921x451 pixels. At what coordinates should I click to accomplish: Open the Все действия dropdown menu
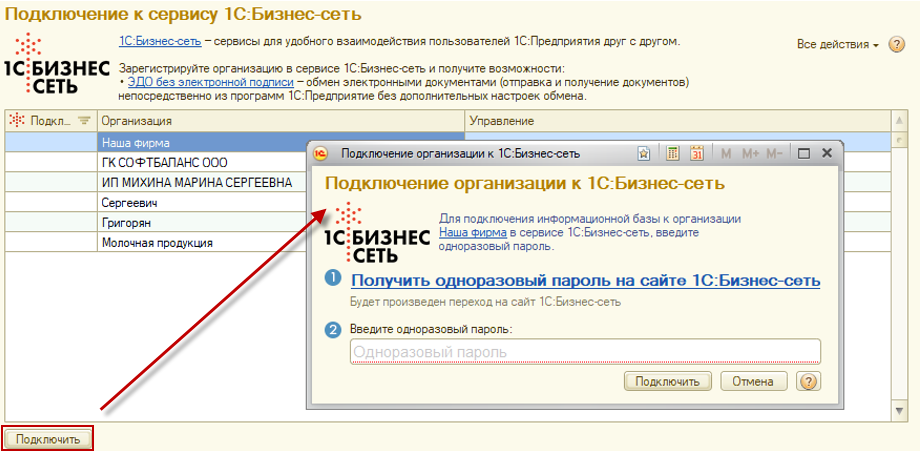point(838,45)
